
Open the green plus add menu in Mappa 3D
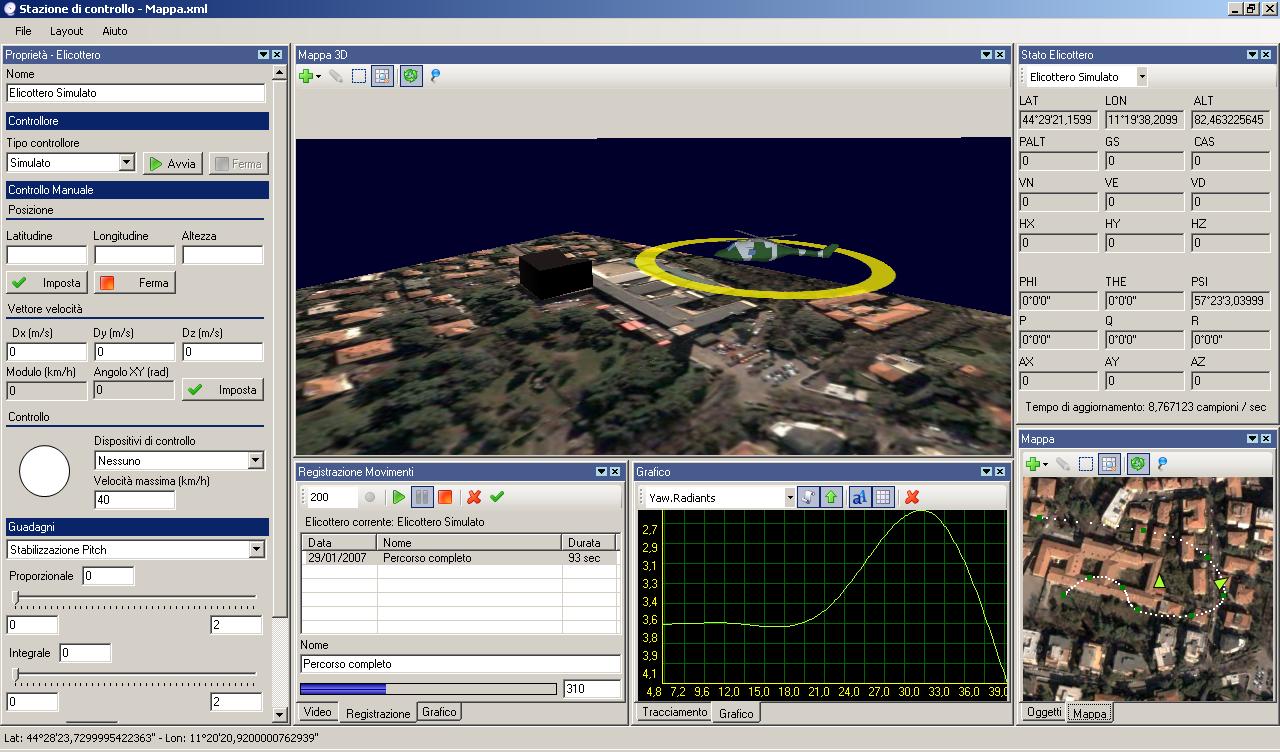[x=309, y=76]
